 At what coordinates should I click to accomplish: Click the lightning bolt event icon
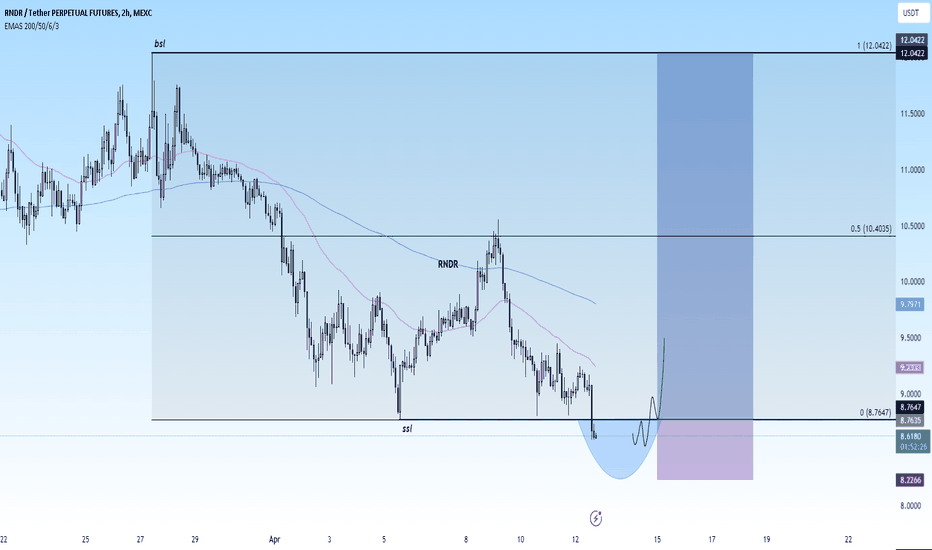596,518
